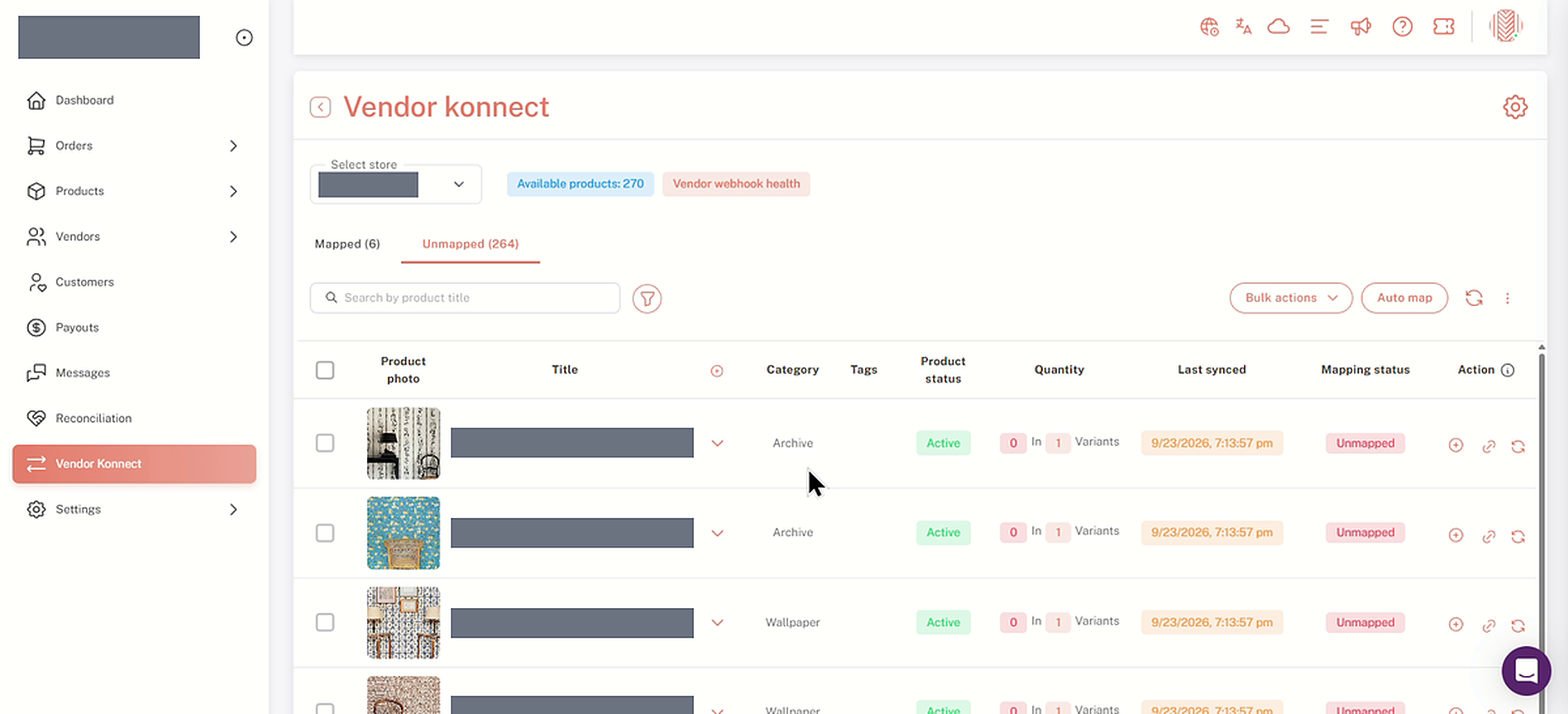
Task: Open the help question mark icon
Action: point(1403,27)
